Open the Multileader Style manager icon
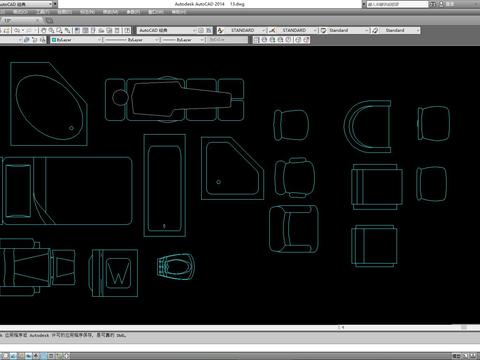The image size is (480, 360). pos(375,30)
